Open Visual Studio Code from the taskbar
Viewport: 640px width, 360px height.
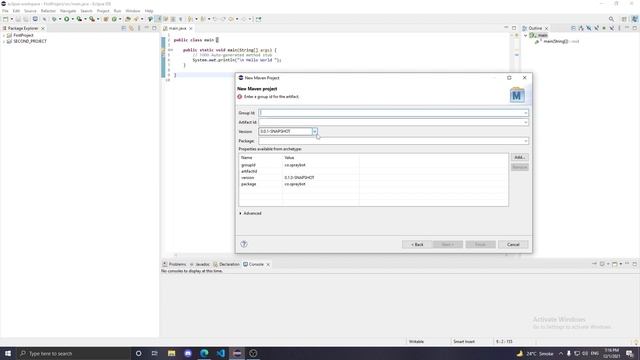tap(220, 353)
